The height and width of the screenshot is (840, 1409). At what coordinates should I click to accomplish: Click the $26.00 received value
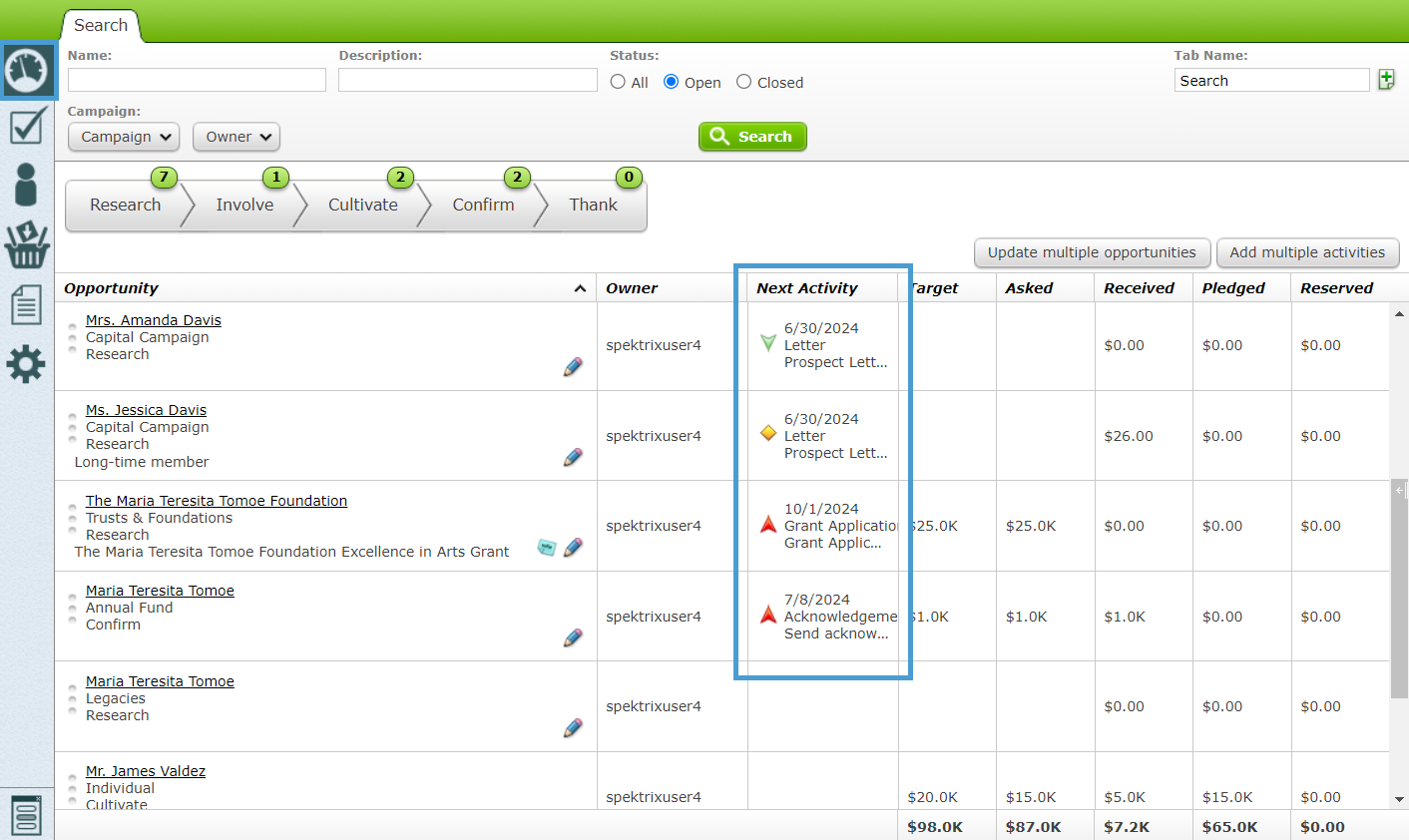1129,436
